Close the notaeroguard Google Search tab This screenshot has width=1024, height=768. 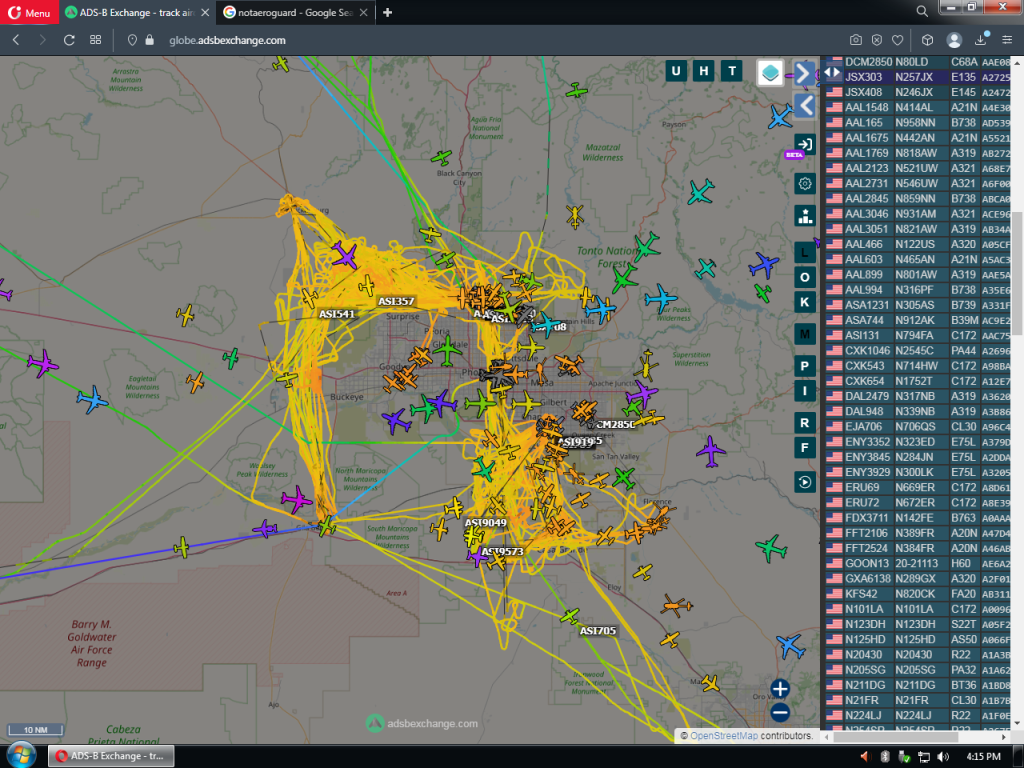click(x=364, y=12)
